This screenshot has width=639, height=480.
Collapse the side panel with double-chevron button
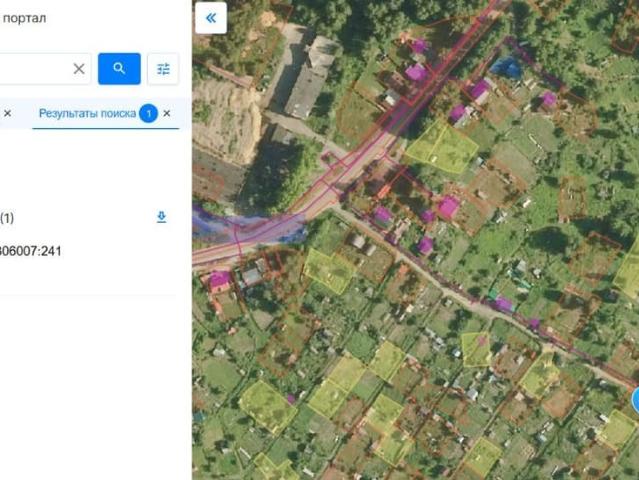coord(211,18)
